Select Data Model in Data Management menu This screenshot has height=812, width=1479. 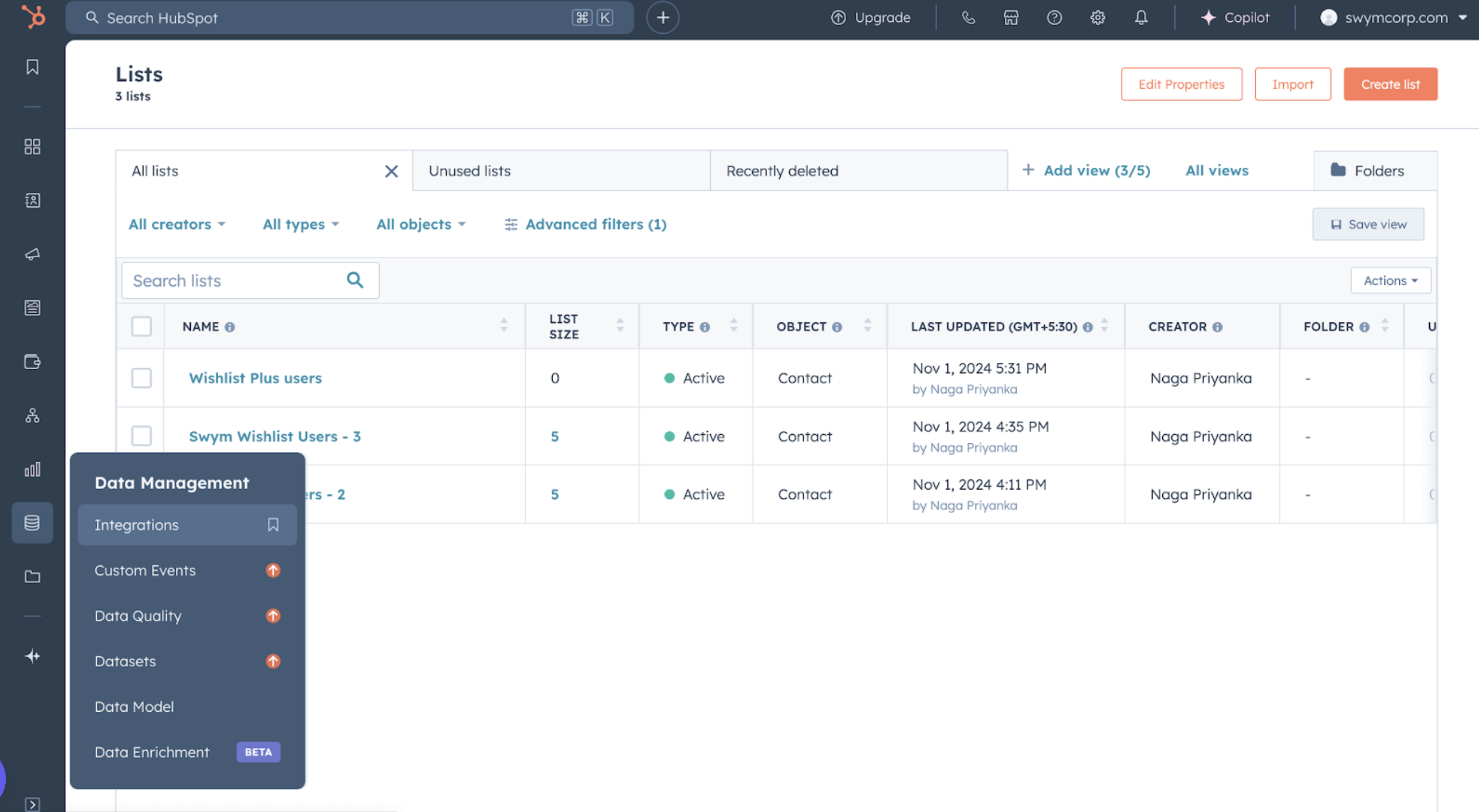(x=134, y=707)
